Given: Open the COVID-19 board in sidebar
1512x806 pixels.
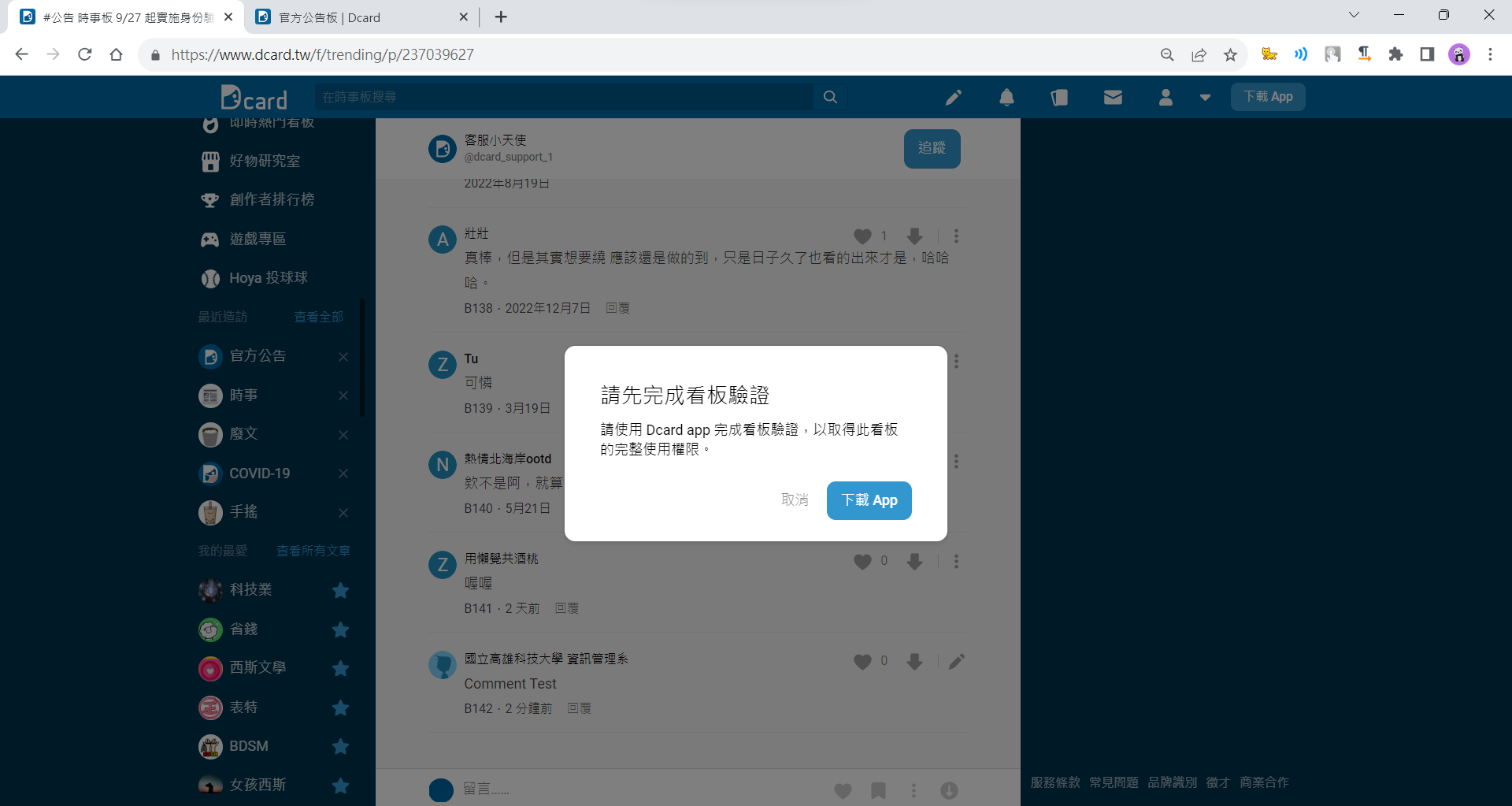Looking at the screenshot, I should (x=259, y=474).
